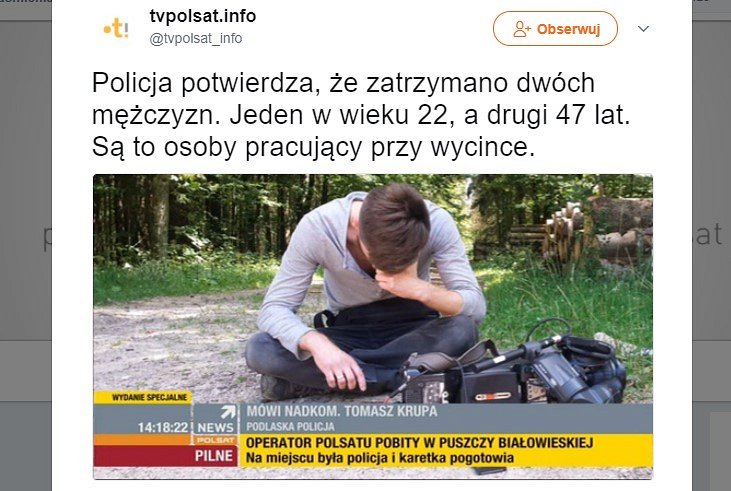Viewport: 731px width, 491px height.
Task: Expand the tweet options chevron
Action: point(643,29)
